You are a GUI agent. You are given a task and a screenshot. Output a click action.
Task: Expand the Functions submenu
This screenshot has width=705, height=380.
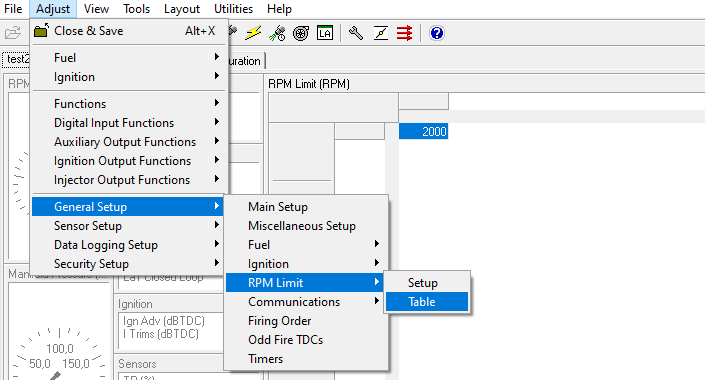pos(129,103)
